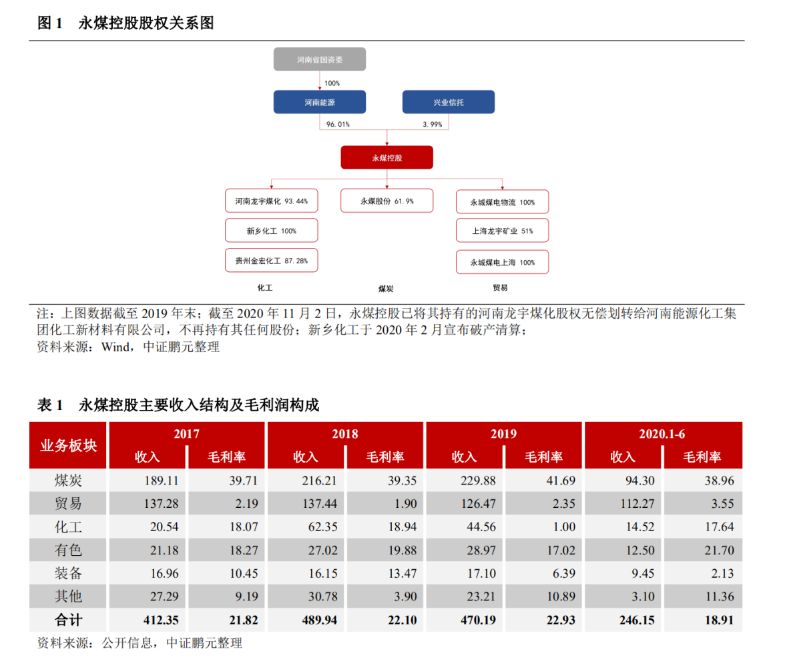Click the 126.47 cell
804x667 pixels.
[x=464, y=503]
